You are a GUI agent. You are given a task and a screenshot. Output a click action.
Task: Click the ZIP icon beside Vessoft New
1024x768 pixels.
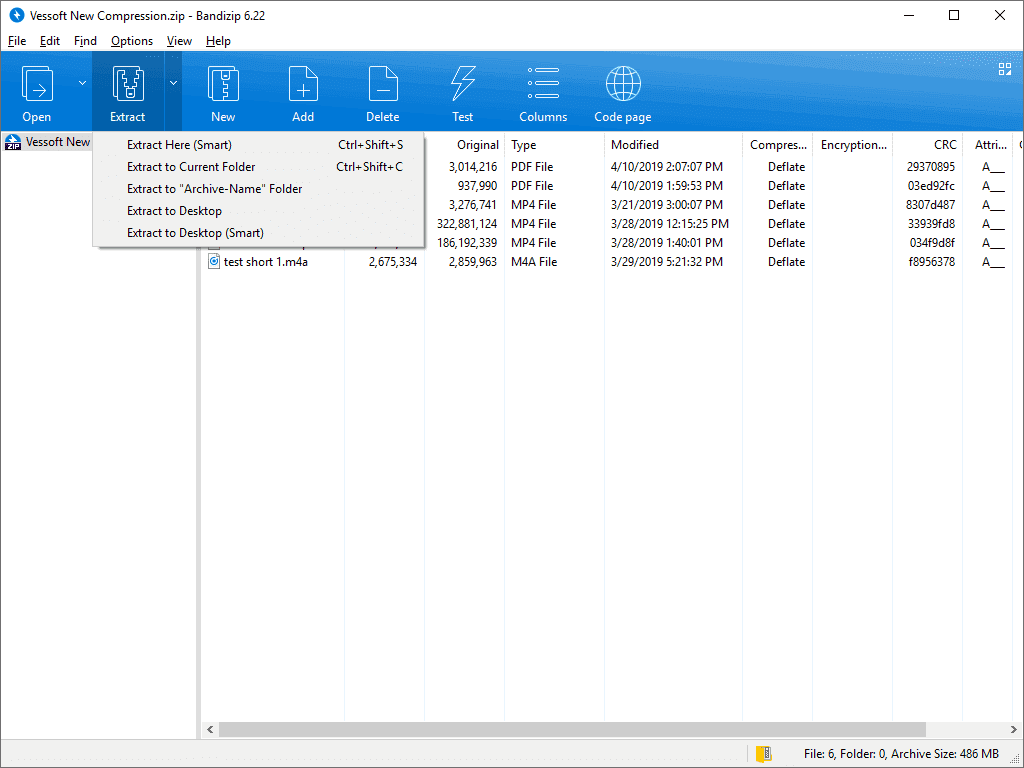(12, 142)
